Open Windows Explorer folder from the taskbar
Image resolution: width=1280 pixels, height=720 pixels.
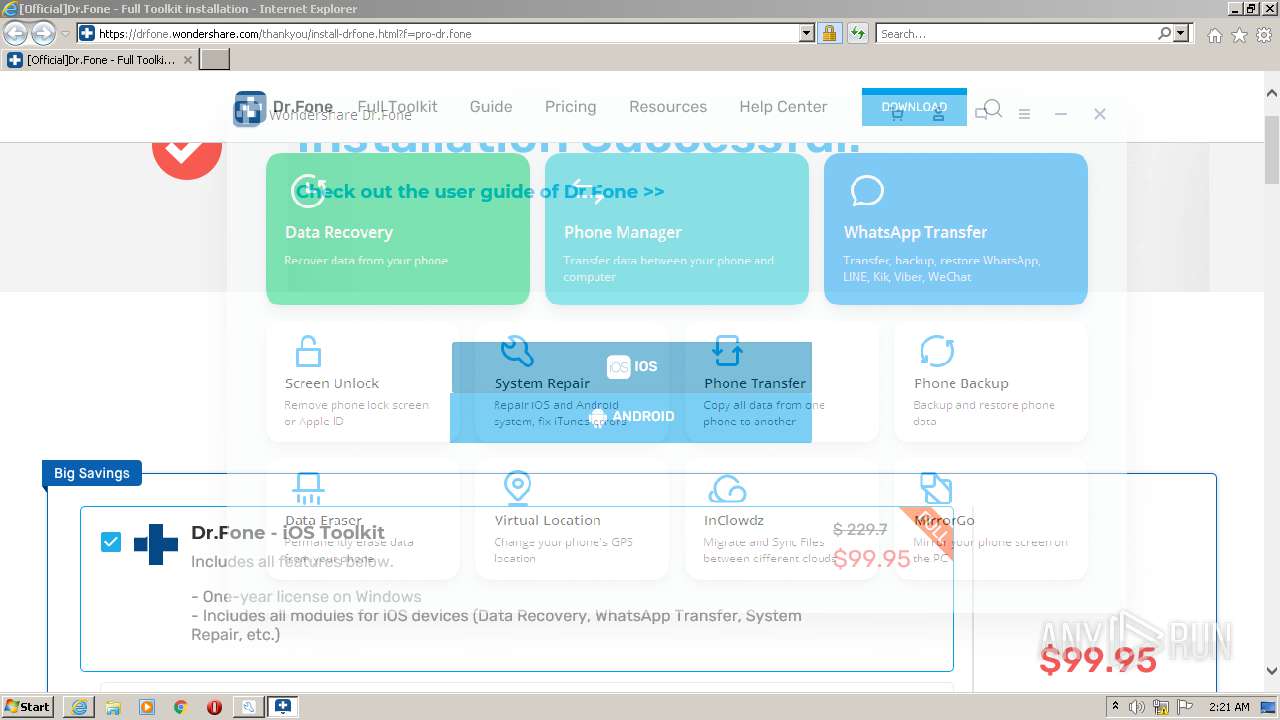click(113, 707)
